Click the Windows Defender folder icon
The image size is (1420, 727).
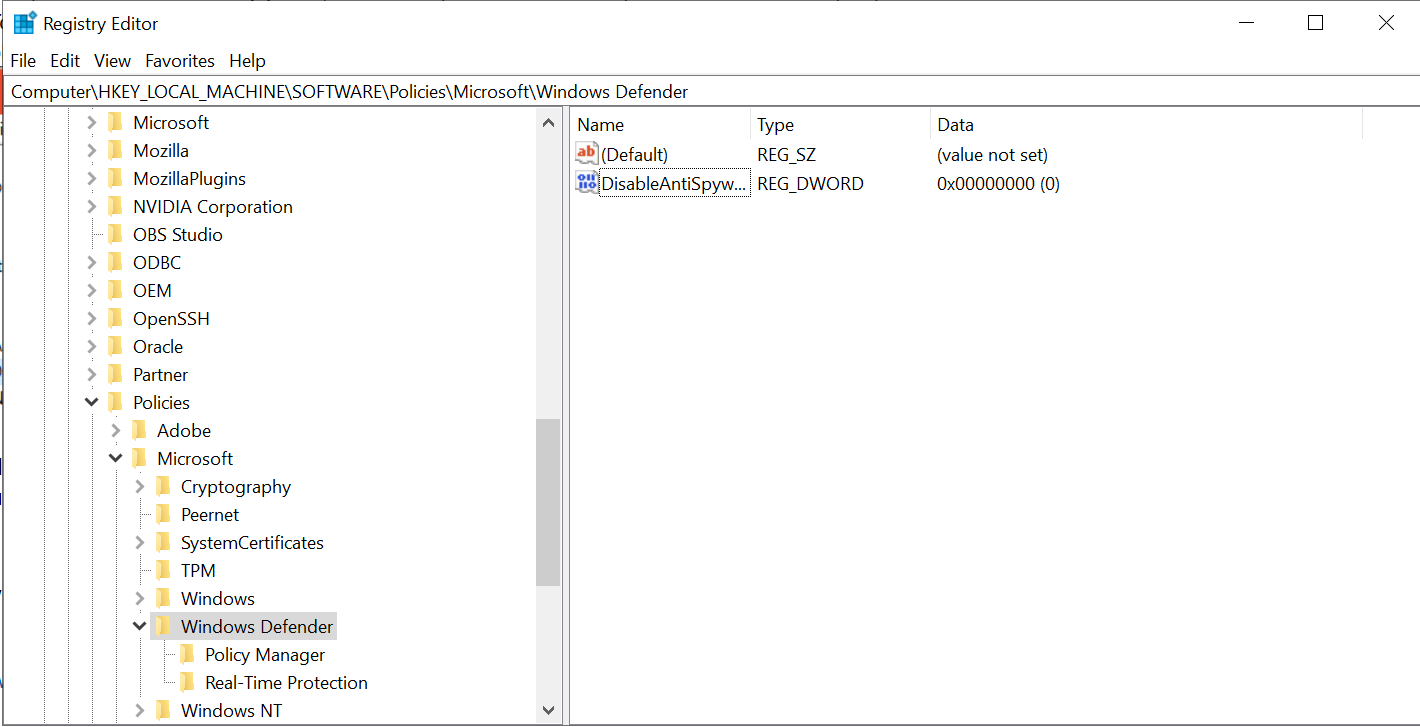[163, 627]
